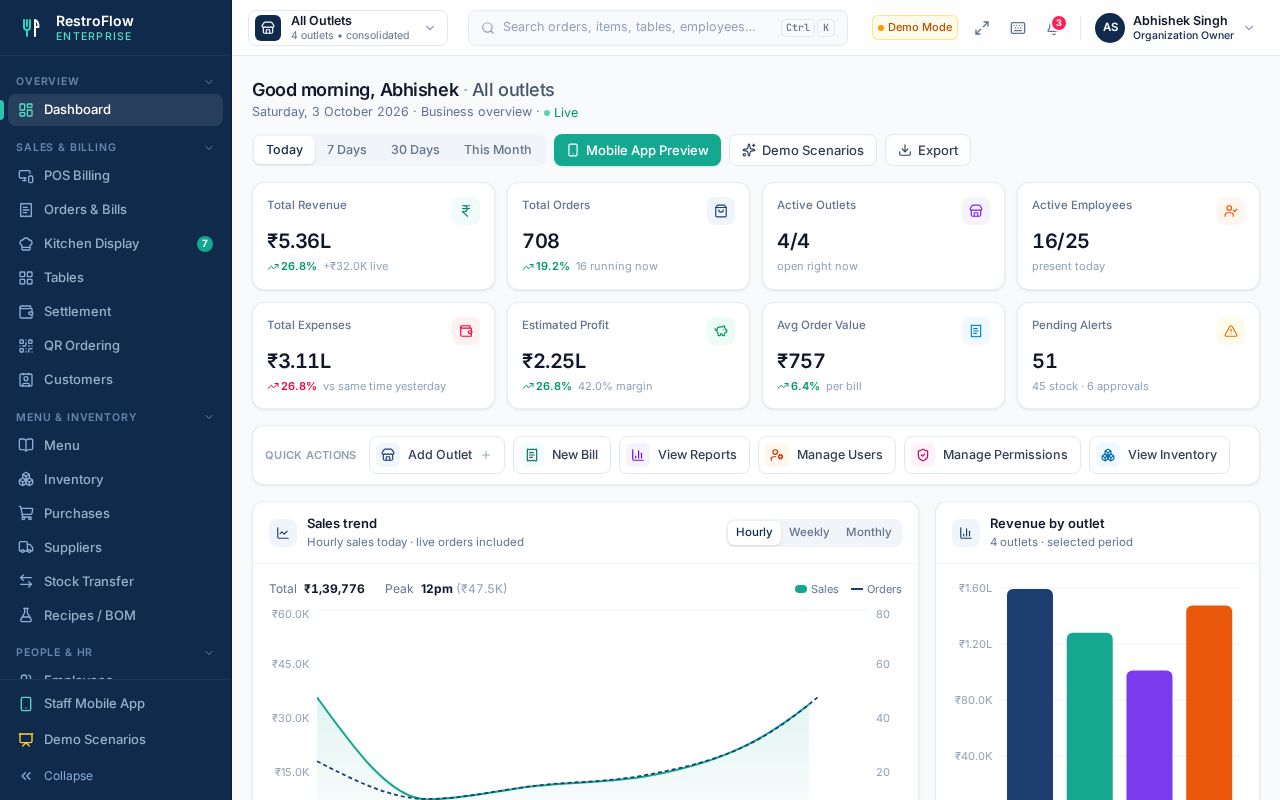Click the RestroFlow logo icon
This screenshot has width=1280, height=800.
pos(31,28)
